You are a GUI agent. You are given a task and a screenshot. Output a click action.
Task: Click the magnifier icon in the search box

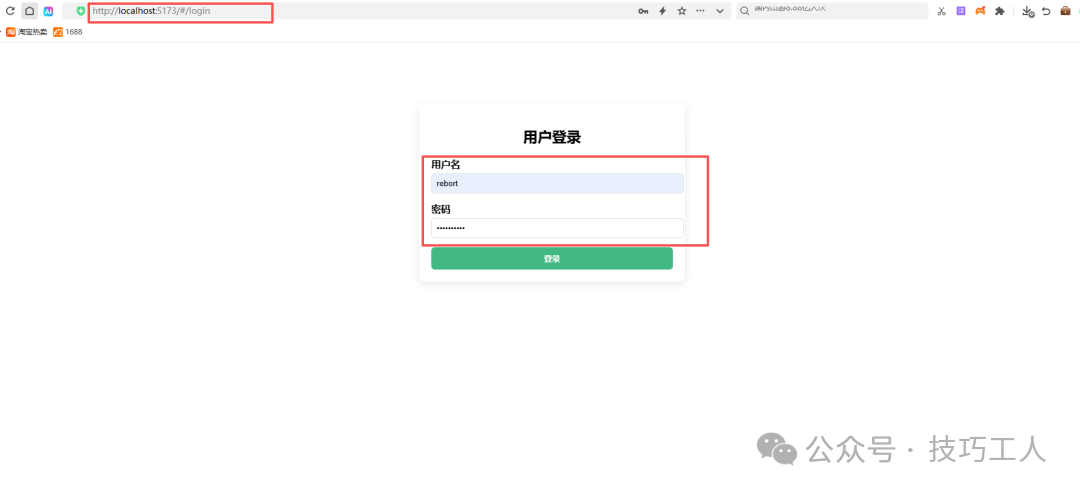745,11
